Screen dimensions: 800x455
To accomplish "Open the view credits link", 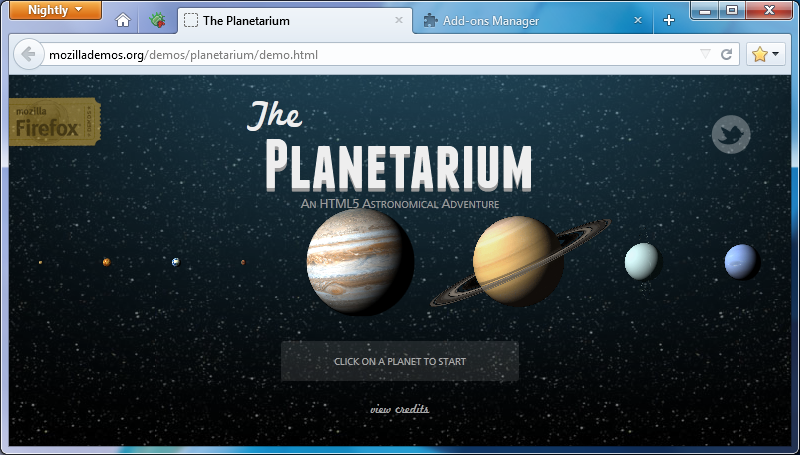I will click(x=399, y=409).
